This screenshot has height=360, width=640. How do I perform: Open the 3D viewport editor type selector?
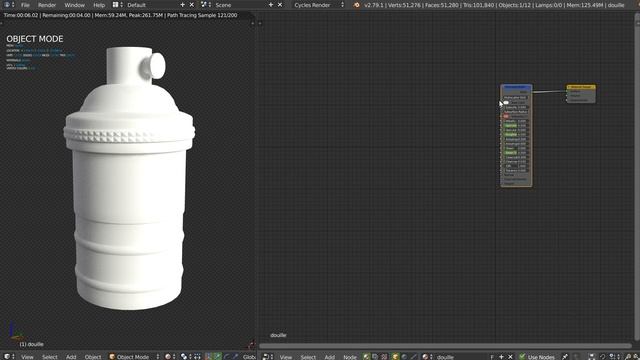coord(9,357)
